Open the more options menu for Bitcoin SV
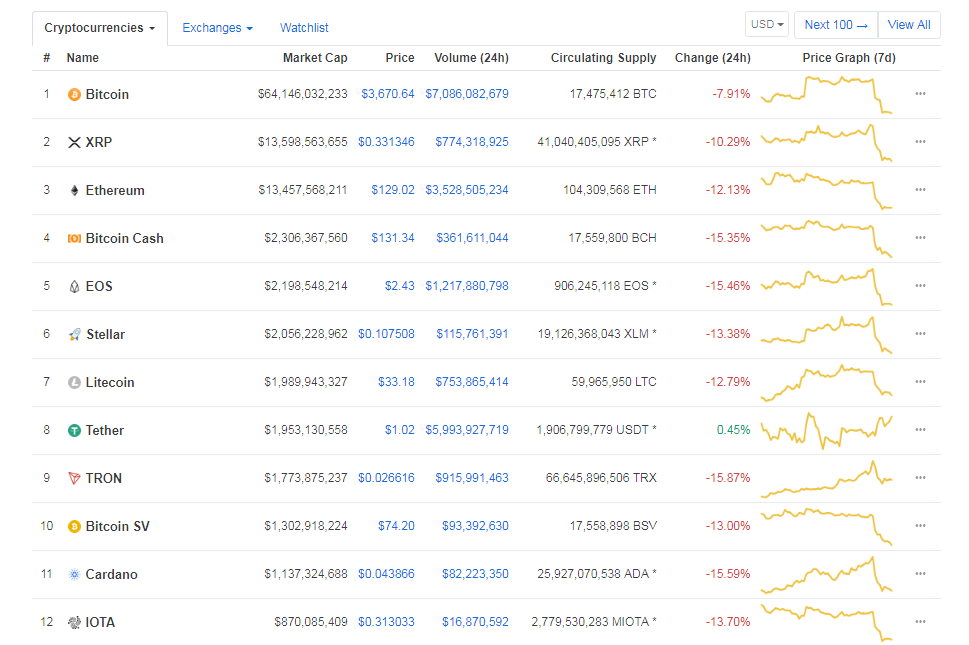This screenshot has width=969, height=645. point(920,526)
